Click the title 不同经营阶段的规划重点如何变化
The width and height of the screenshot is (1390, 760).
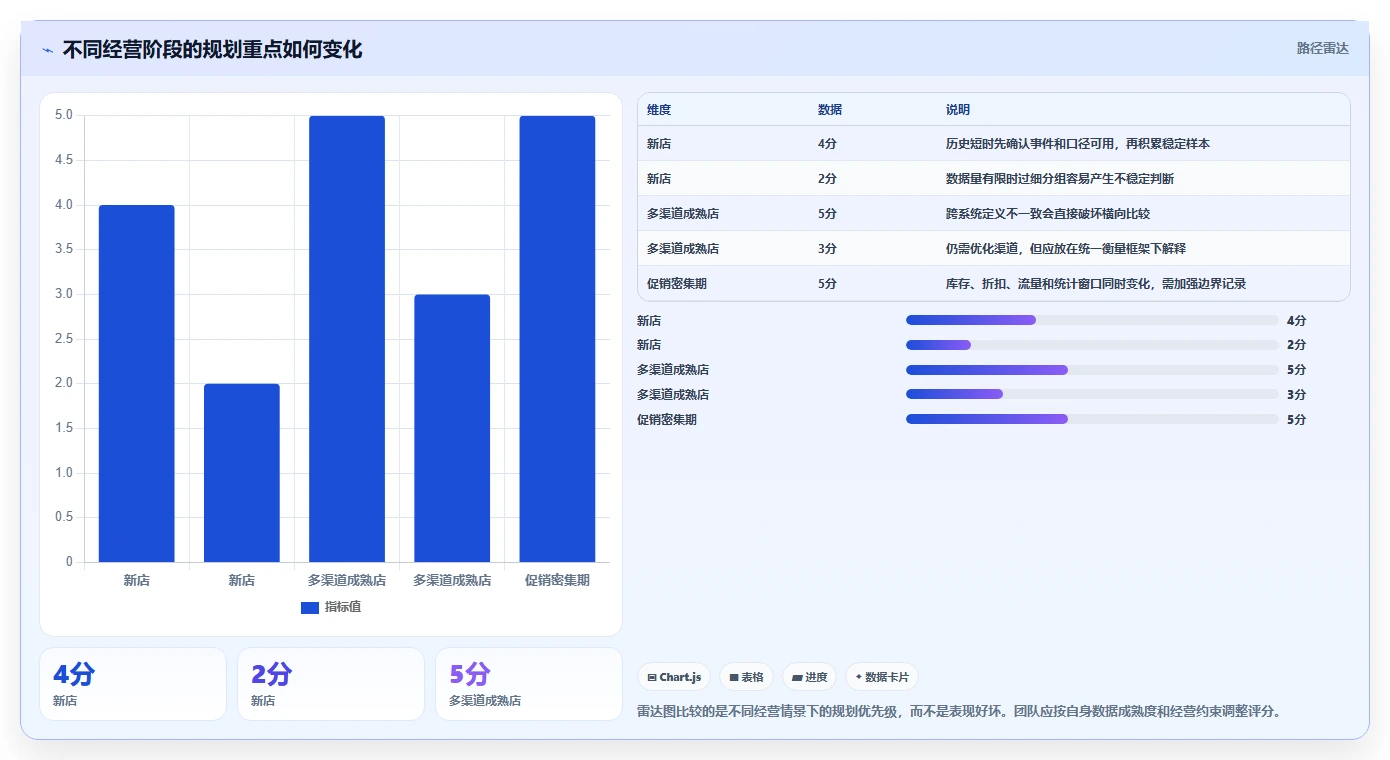212,49
